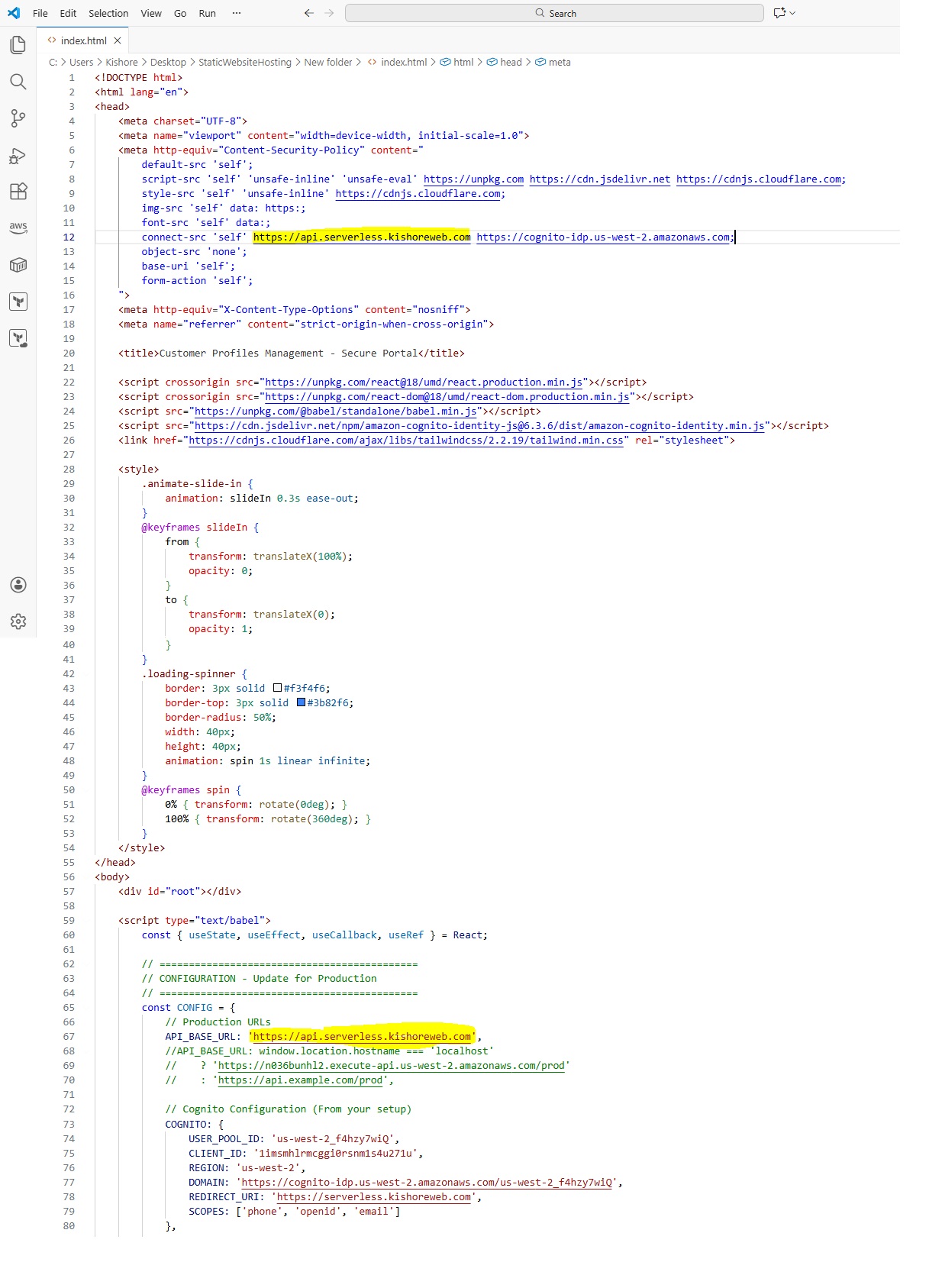This screenshot has width=929, height=1288.
Task: Open the Copilot chat dropdown arrow
Action: pyautogui.click(x=792, y=13)
